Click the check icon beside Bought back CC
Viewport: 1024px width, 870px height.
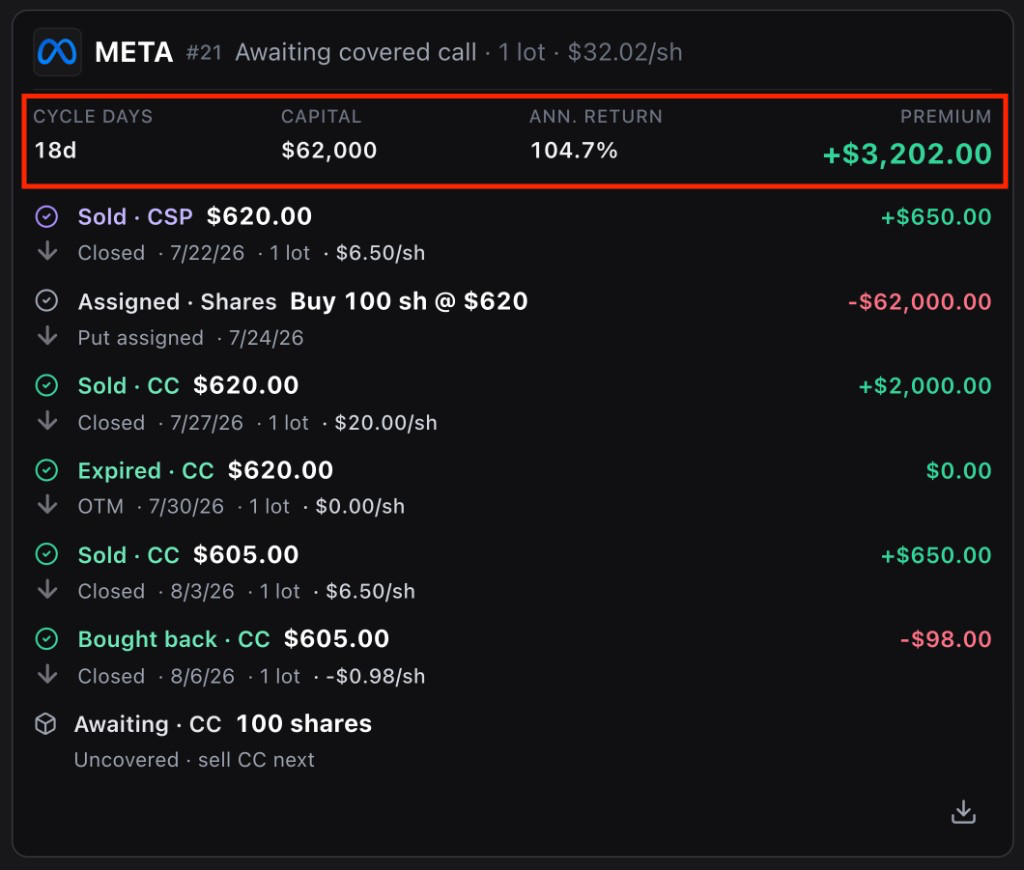click(x=46, y=639)
